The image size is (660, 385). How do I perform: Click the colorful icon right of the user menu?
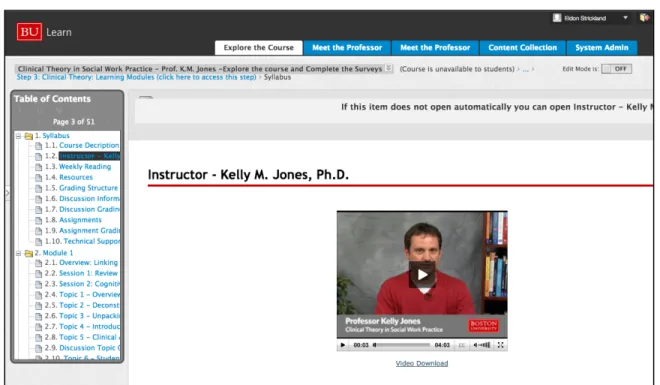tap(644, 18)
